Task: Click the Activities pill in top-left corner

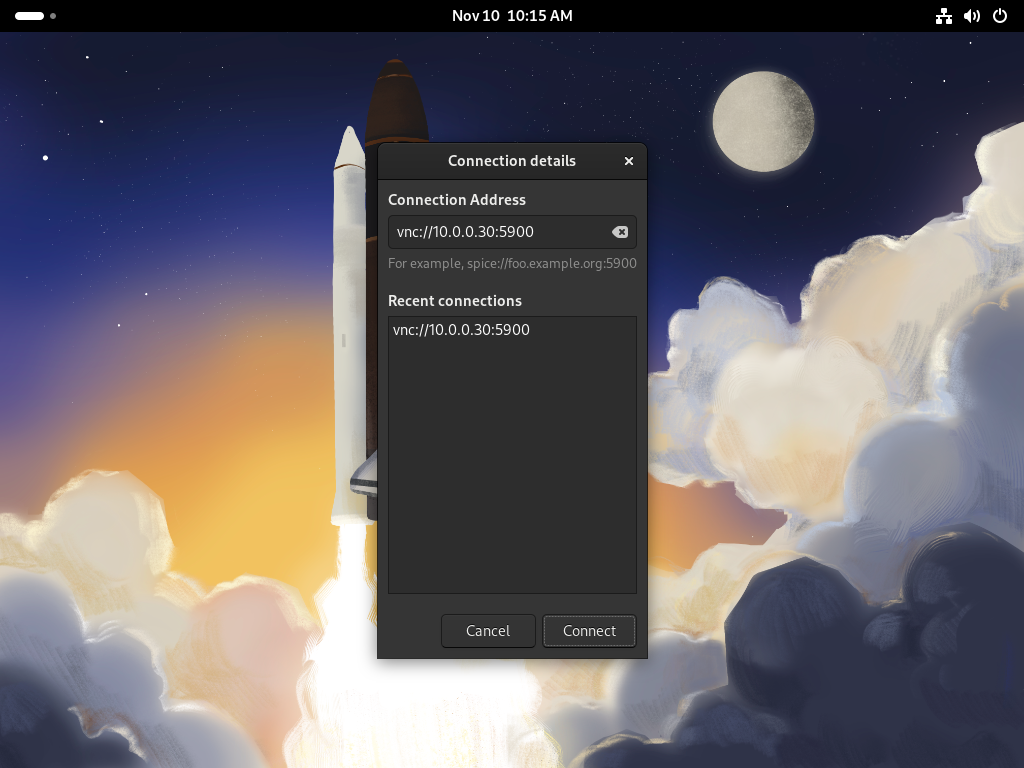Action: [x=28, y=15]
